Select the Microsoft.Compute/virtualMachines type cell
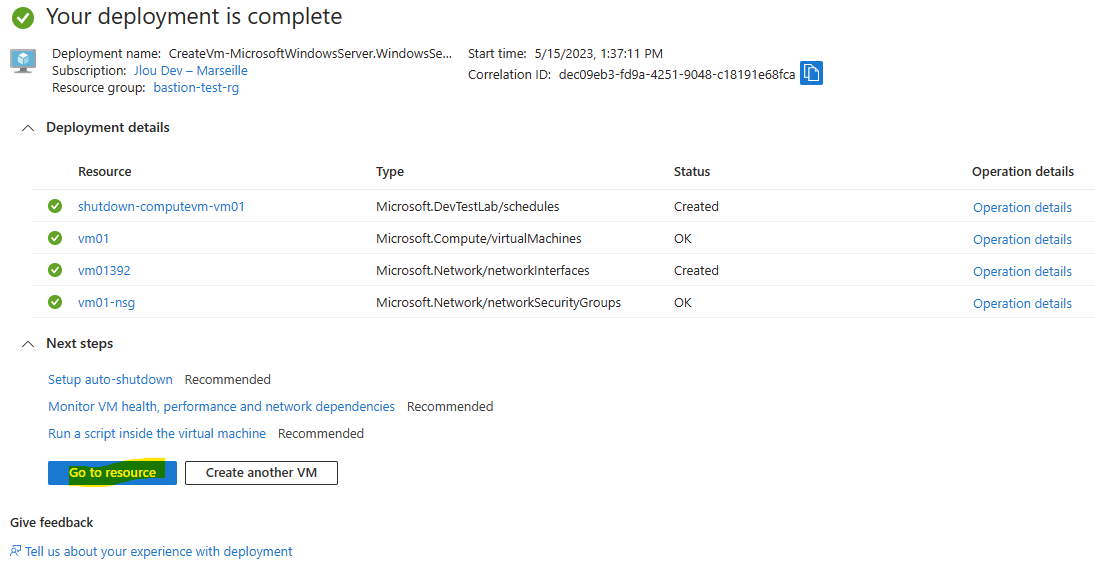The width and height of the screenshot is (1095, 572). point(478,239)
